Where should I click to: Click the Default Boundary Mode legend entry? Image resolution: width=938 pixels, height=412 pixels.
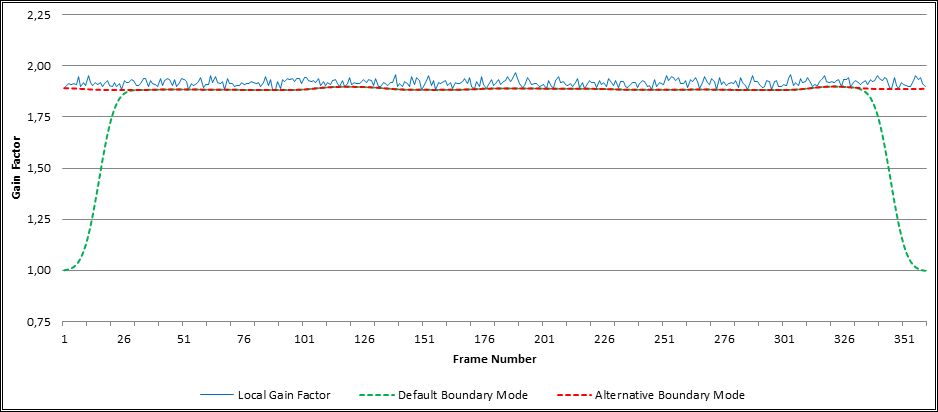pos(444,395)
